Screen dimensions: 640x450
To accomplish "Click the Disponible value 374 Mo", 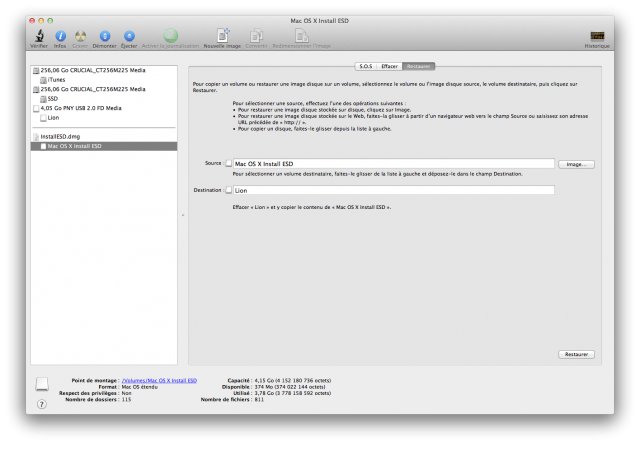I will coord(290,387).
